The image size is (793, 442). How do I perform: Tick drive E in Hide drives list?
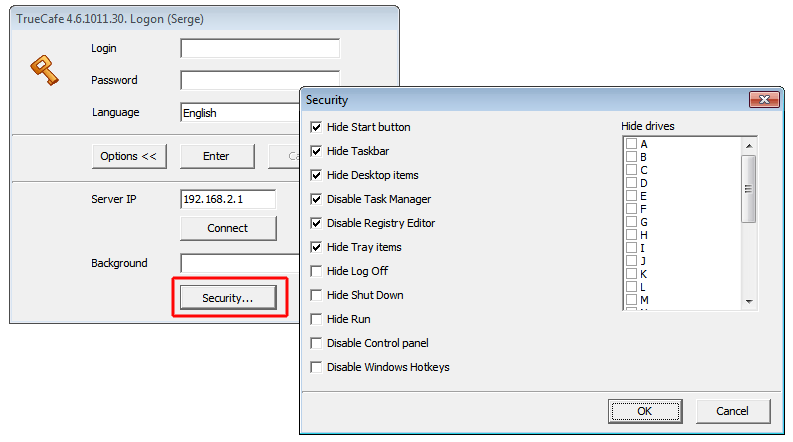click(631, 196)
